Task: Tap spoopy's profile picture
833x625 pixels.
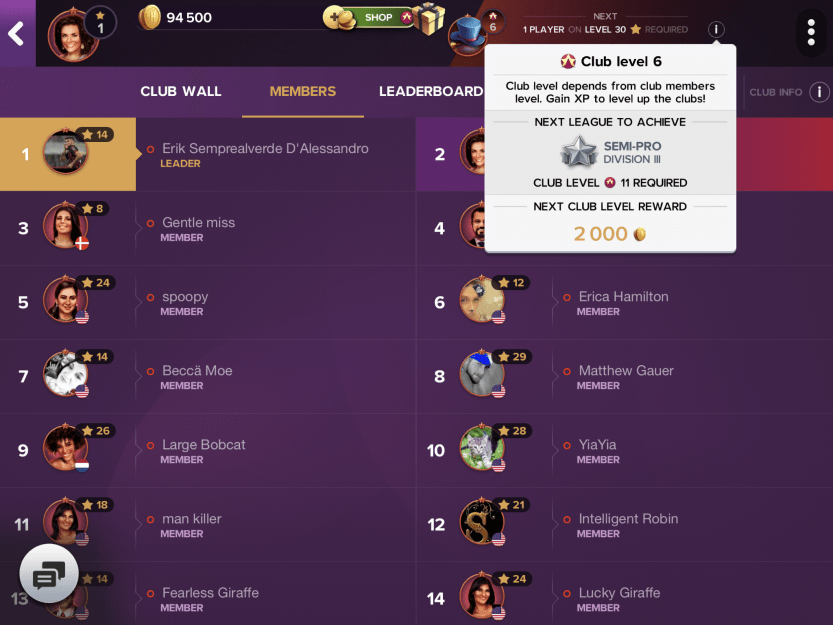Action: (x=65, y=300)
